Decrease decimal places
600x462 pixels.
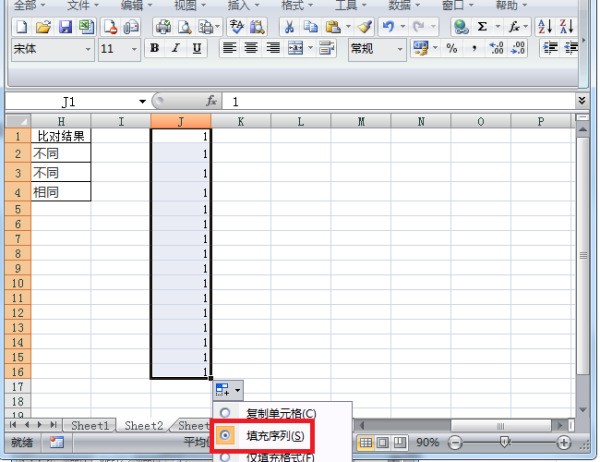click(x=517, y=49)
